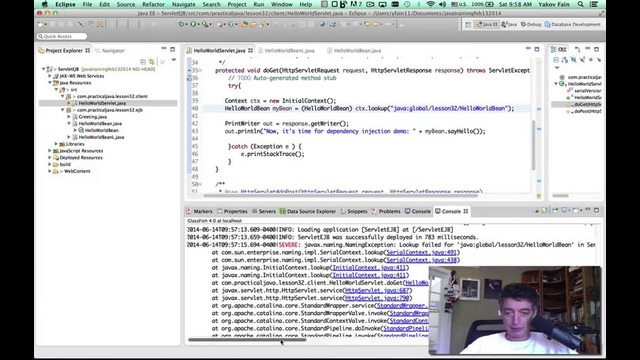Switch to Database Development perspective
This screenshot has width=640, height=360.
[x=573, y=24]
